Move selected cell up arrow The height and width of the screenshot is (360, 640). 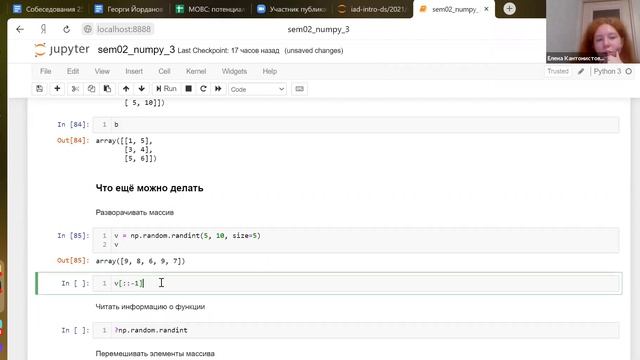point(126,89)
